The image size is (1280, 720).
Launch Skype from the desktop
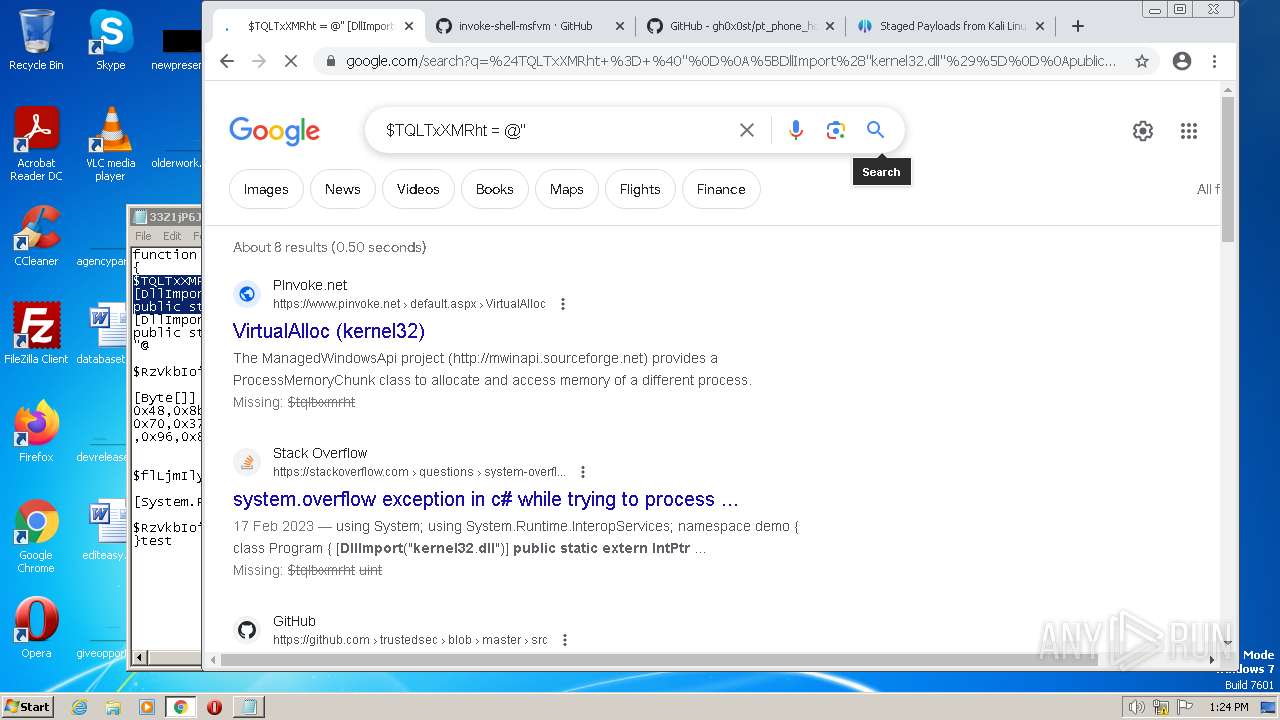click(110, 40)
